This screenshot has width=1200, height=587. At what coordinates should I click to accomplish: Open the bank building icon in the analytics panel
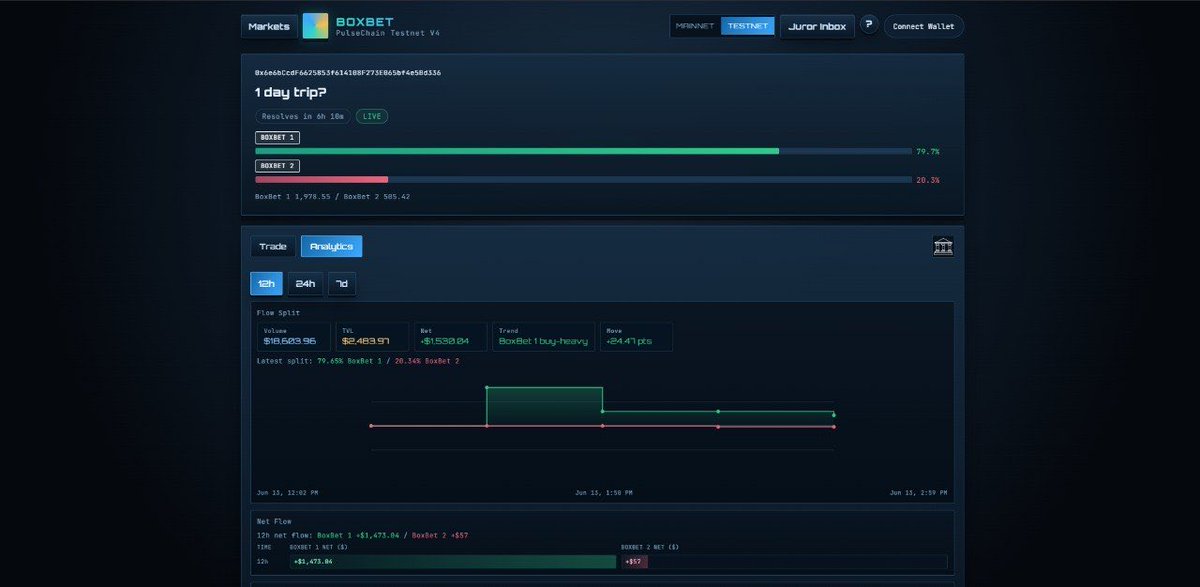(x=942, y=246)
